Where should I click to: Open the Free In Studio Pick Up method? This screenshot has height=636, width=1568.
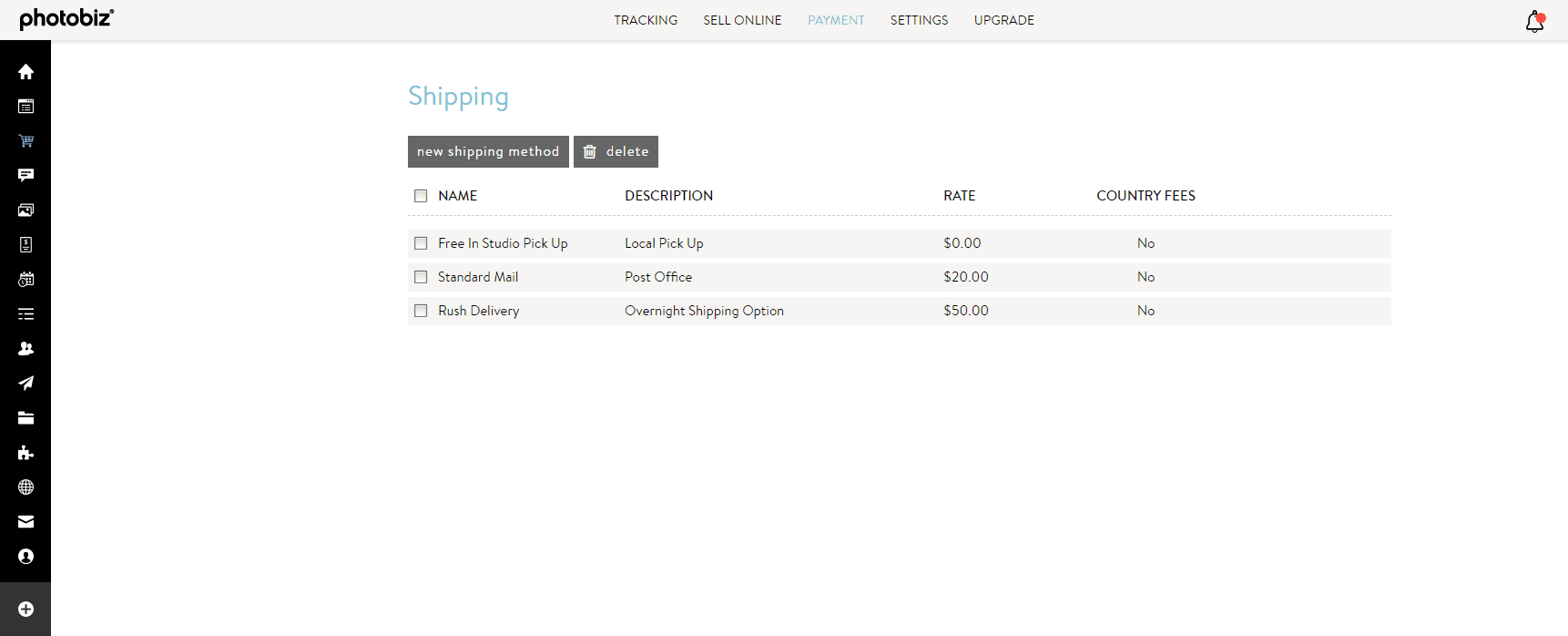tap(503, 243)
